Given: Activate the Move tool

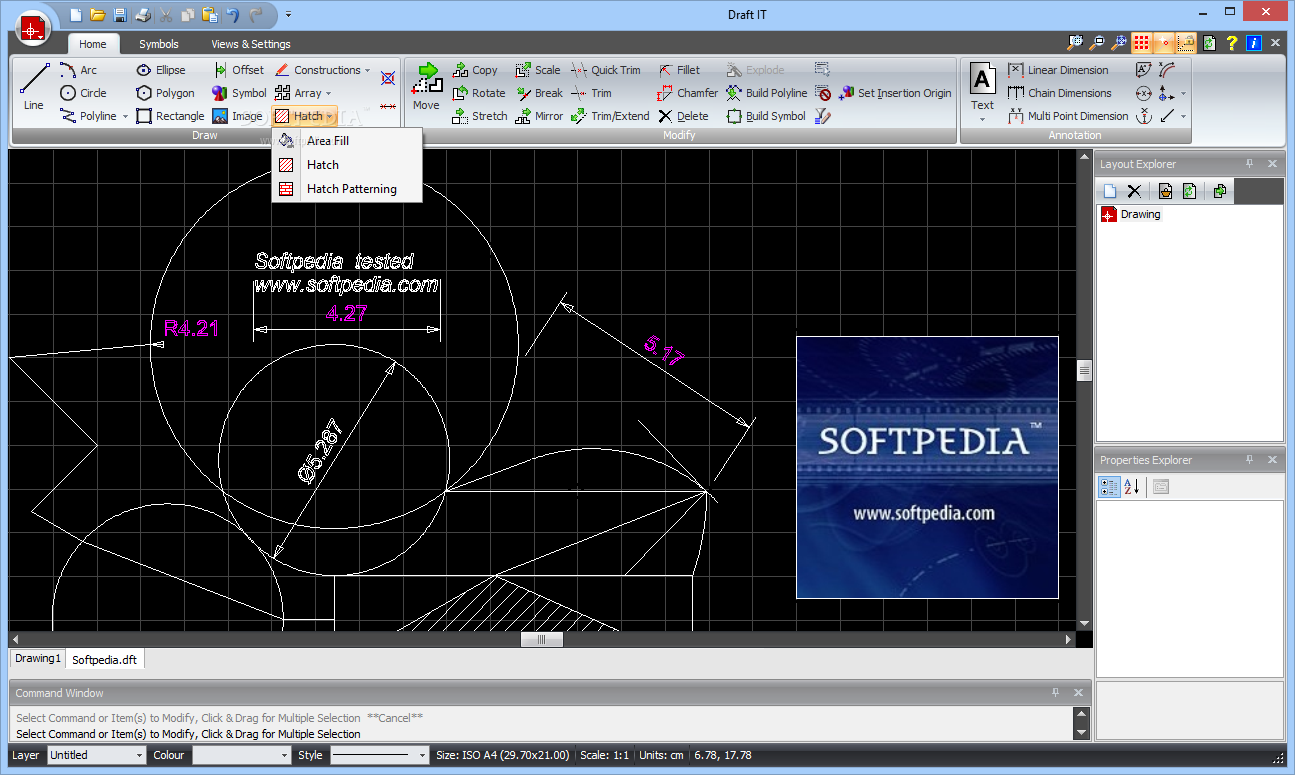Looking at the screenshot, I should (x=426, y=86).
